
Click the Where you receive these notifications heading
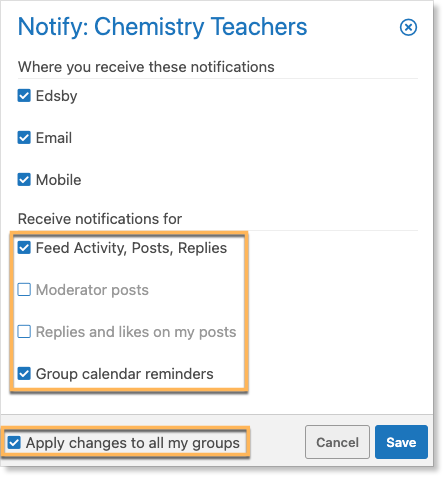pos(146,67)
